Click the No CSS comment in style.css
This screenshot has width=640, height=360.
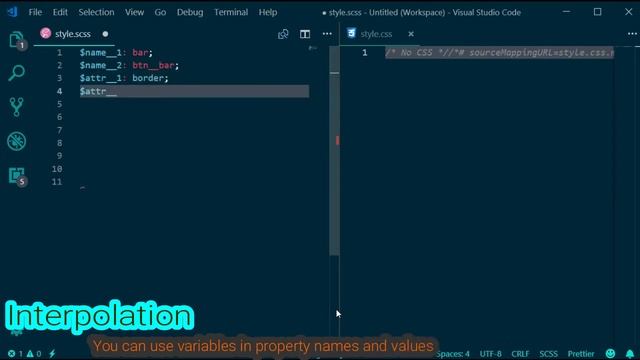[x=499, y=53]
